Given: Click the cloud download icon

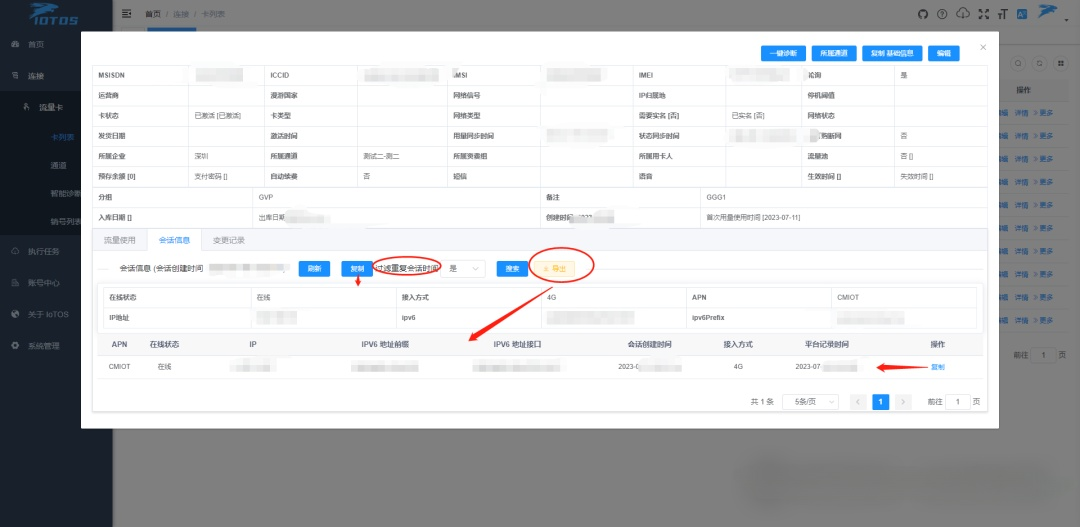Looking at the screenshot, I should [x=964, y=14].
